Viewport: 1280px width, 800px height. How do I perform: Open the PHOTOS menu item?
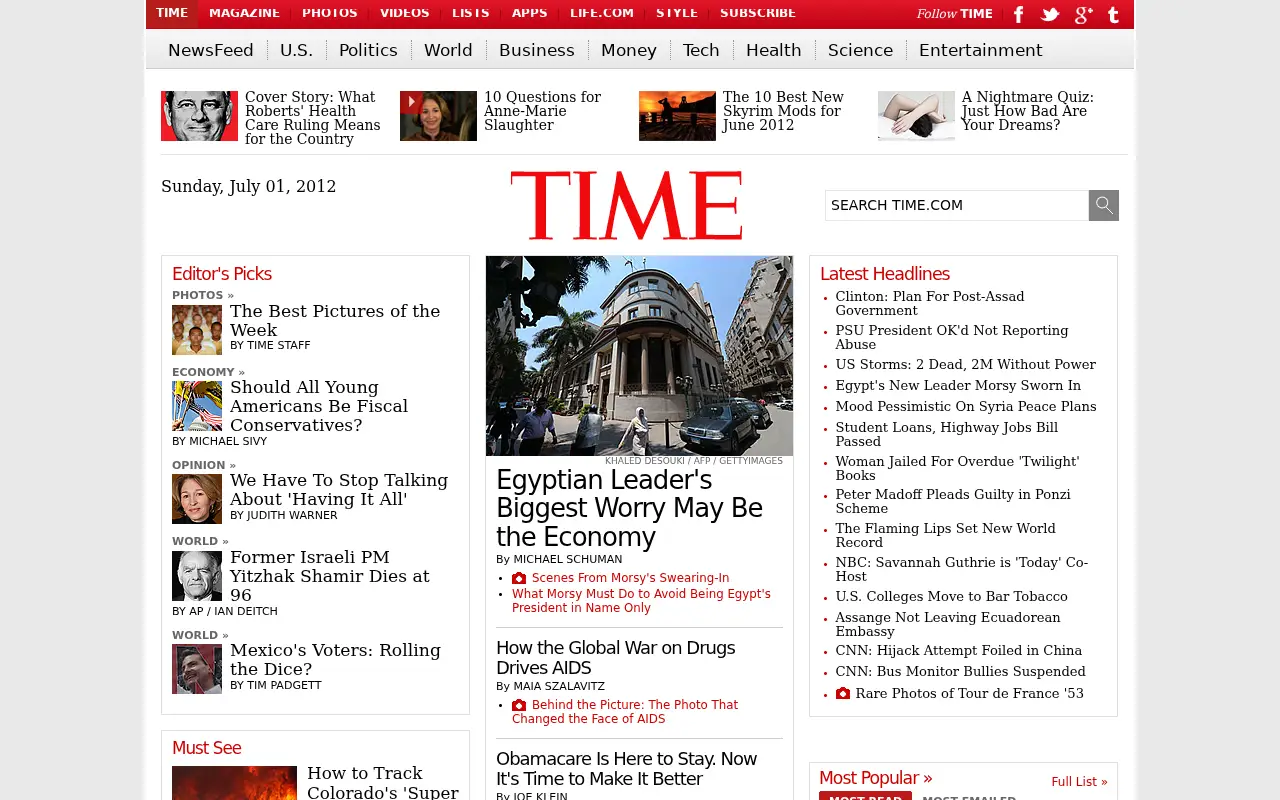(330, 13)
